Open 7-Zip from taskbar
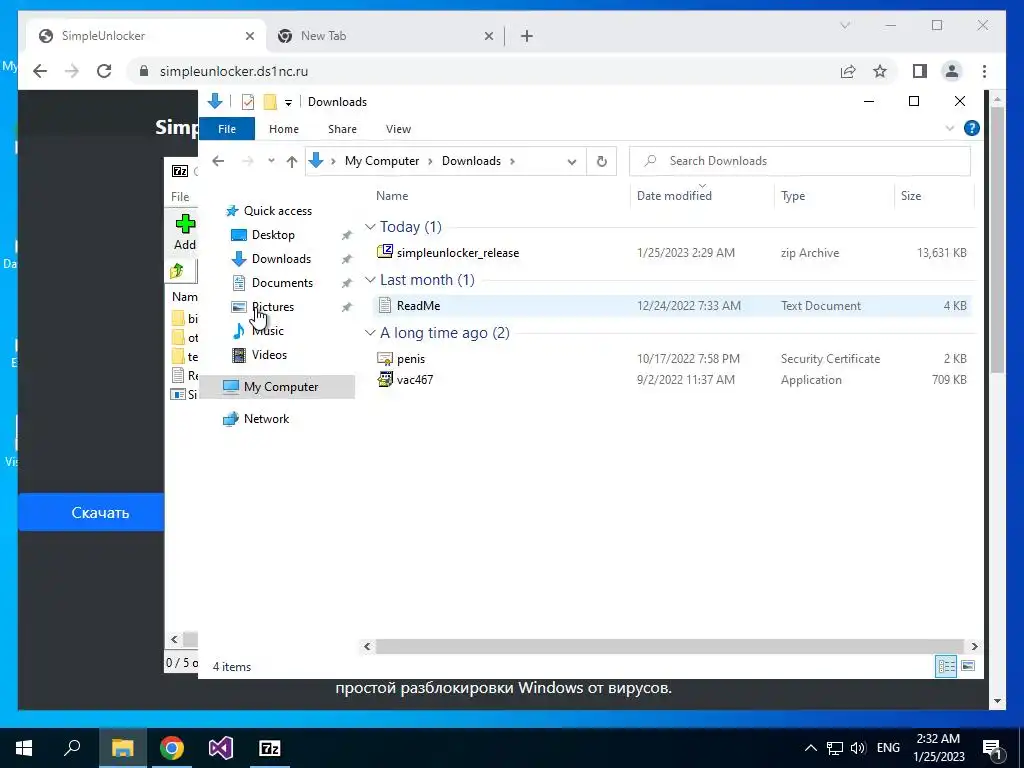 click(x=270, y=748)
